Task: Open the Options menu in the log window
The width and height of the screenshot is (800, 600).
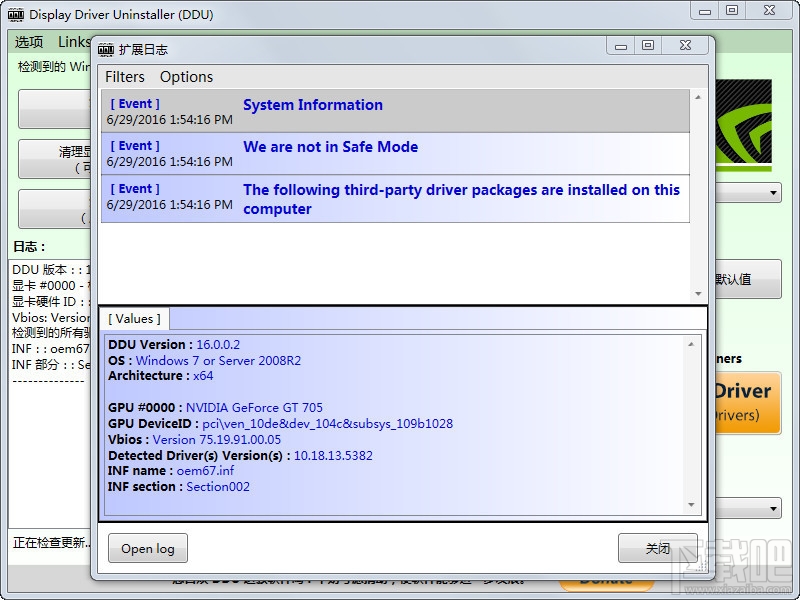Action: [186, 77]
